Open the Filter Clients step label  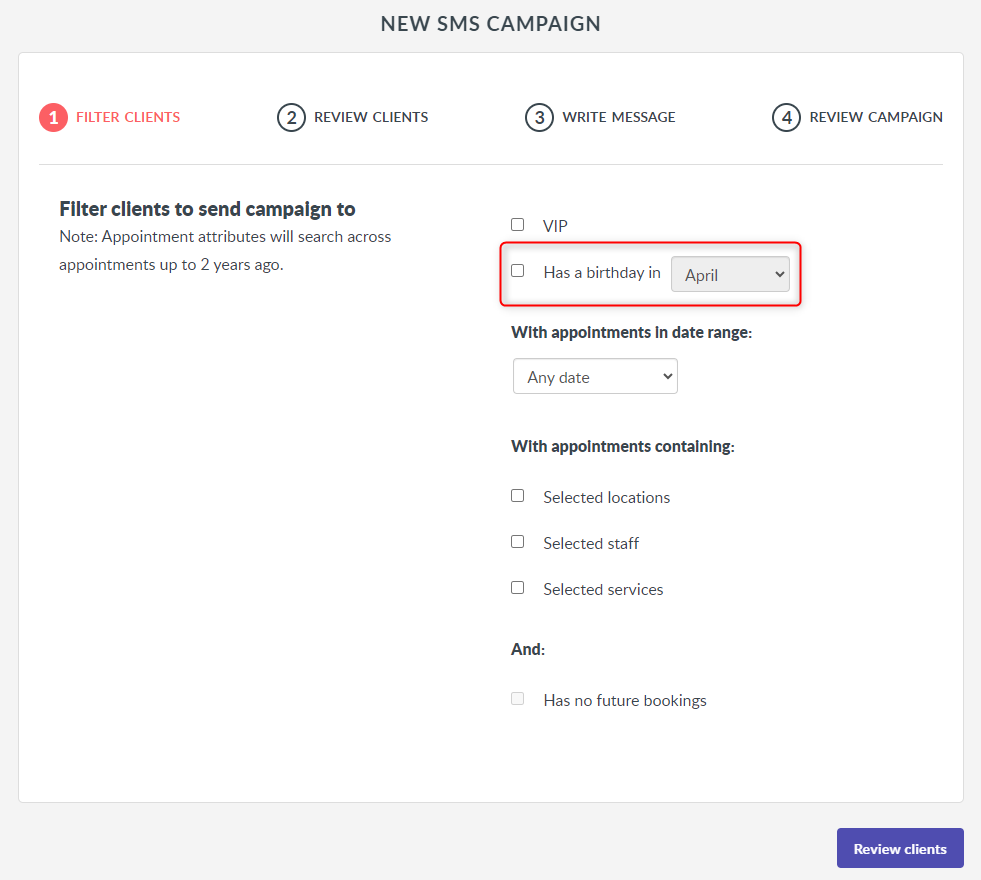pyautogui.click(x=128, y=118)
